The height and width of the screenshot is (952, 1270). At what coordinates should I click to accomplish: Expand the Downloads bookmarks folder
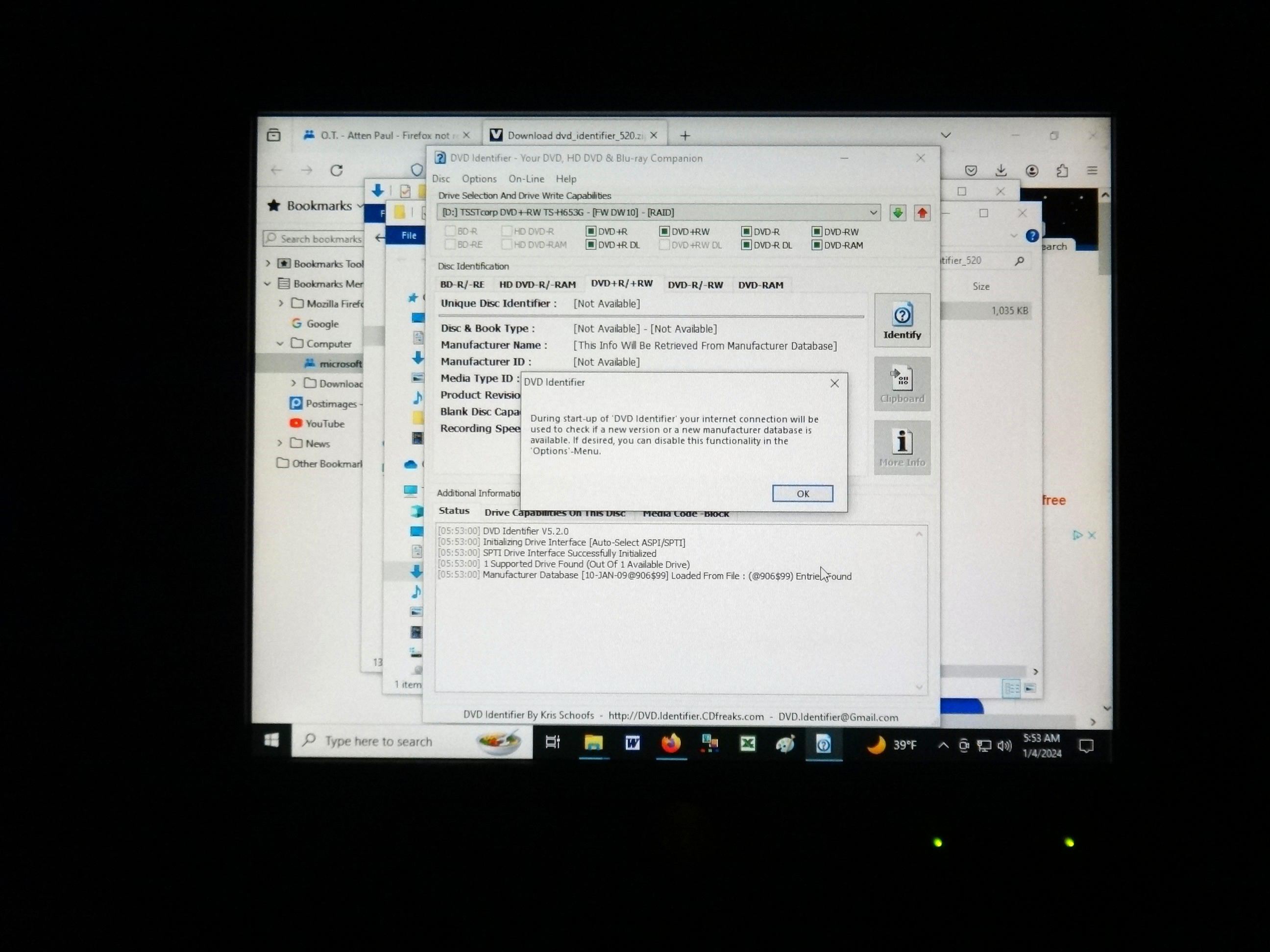click(293, 383)
